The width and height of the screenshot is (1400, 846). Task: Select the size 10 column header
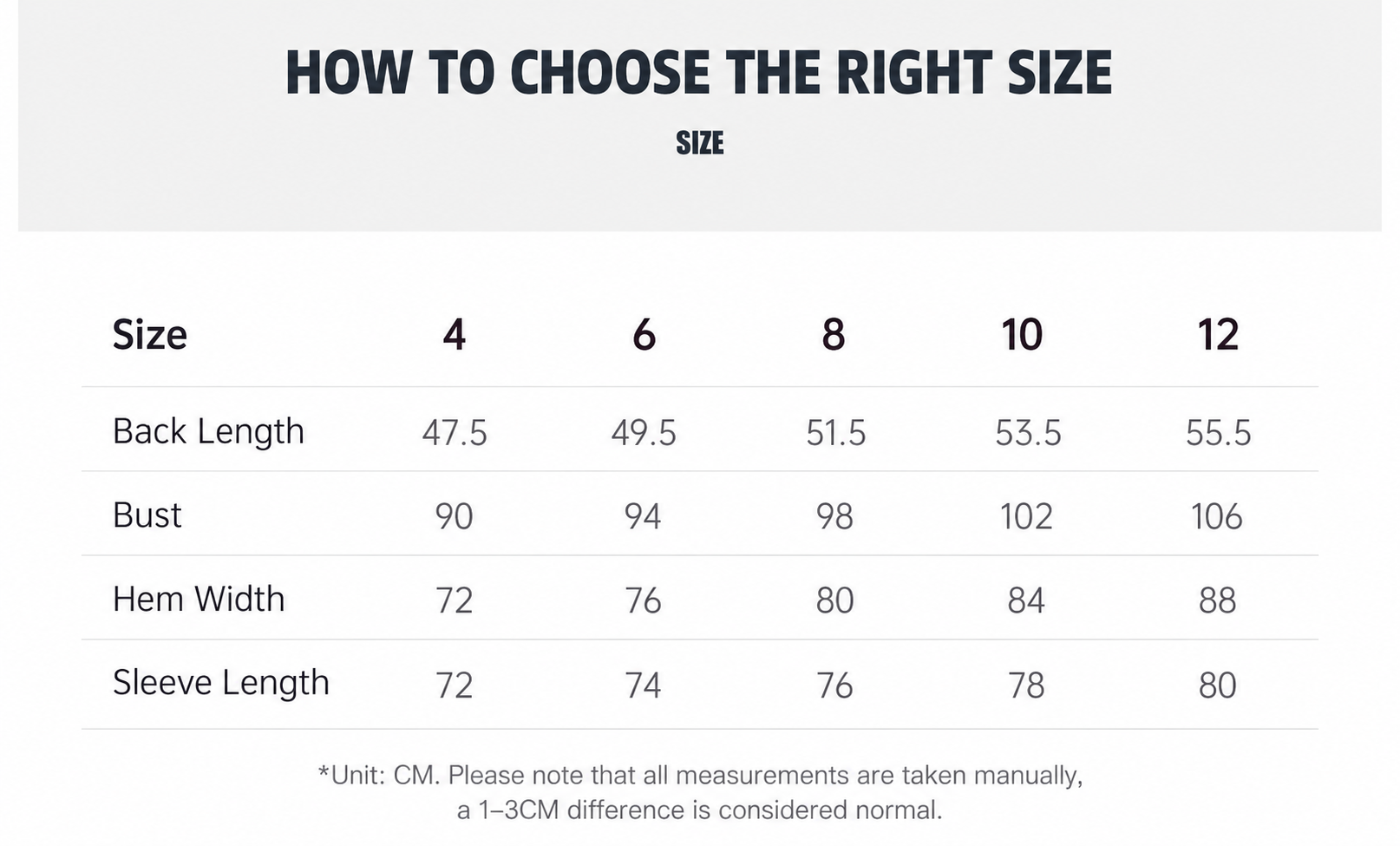(x=1022, y=334)
